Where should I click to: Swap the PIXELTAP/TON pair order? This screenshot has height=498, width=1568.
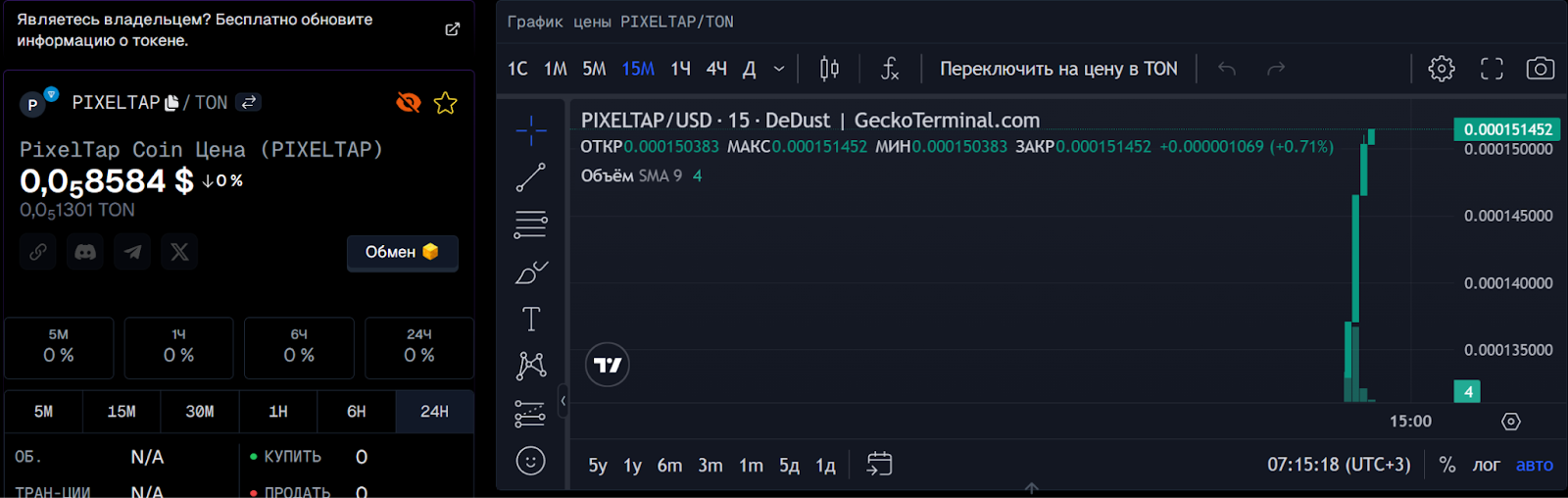(249, 102)
